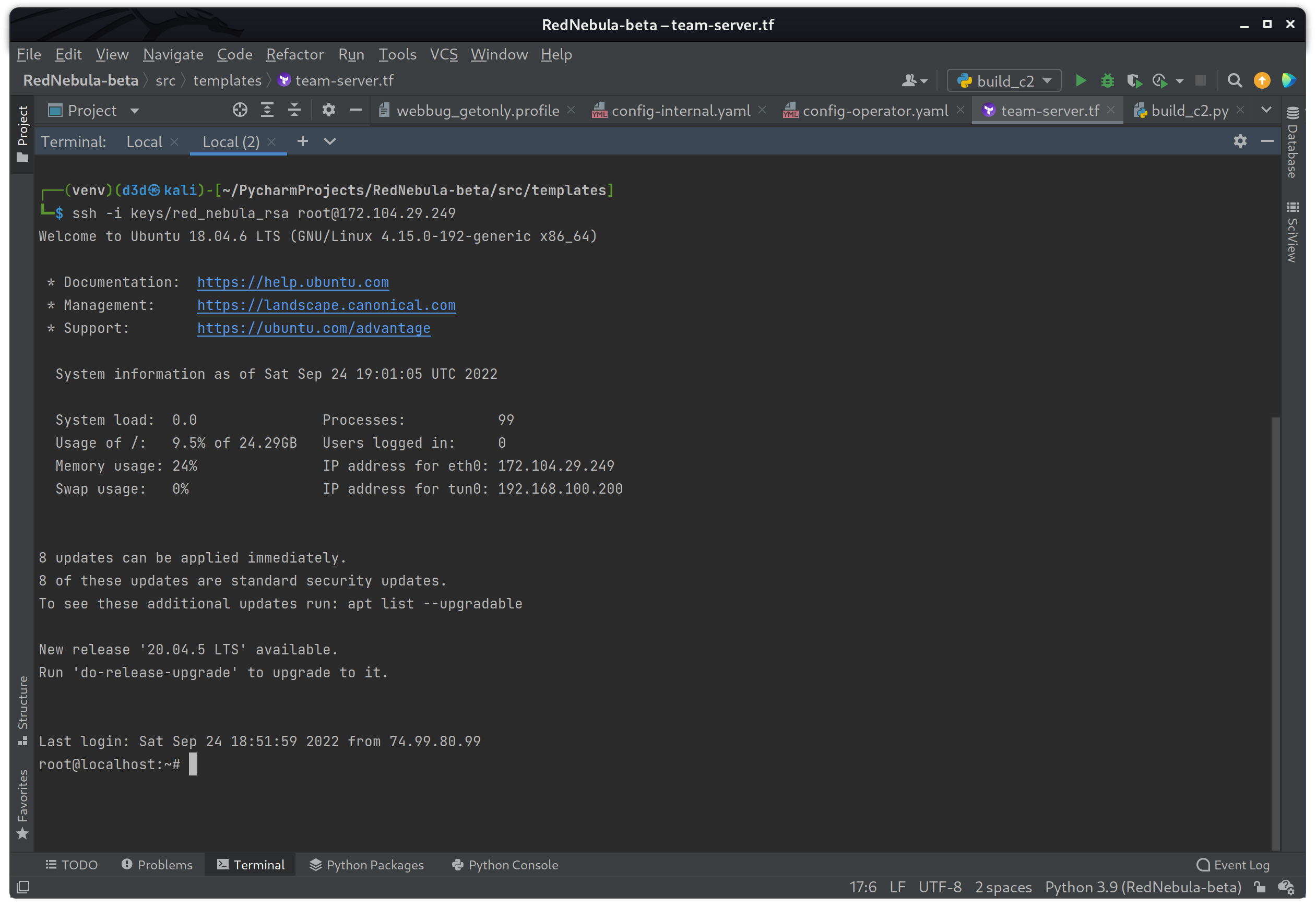1316x908 pixels.
Task: Select in the Project view target icon
Action: coord(240,110)
